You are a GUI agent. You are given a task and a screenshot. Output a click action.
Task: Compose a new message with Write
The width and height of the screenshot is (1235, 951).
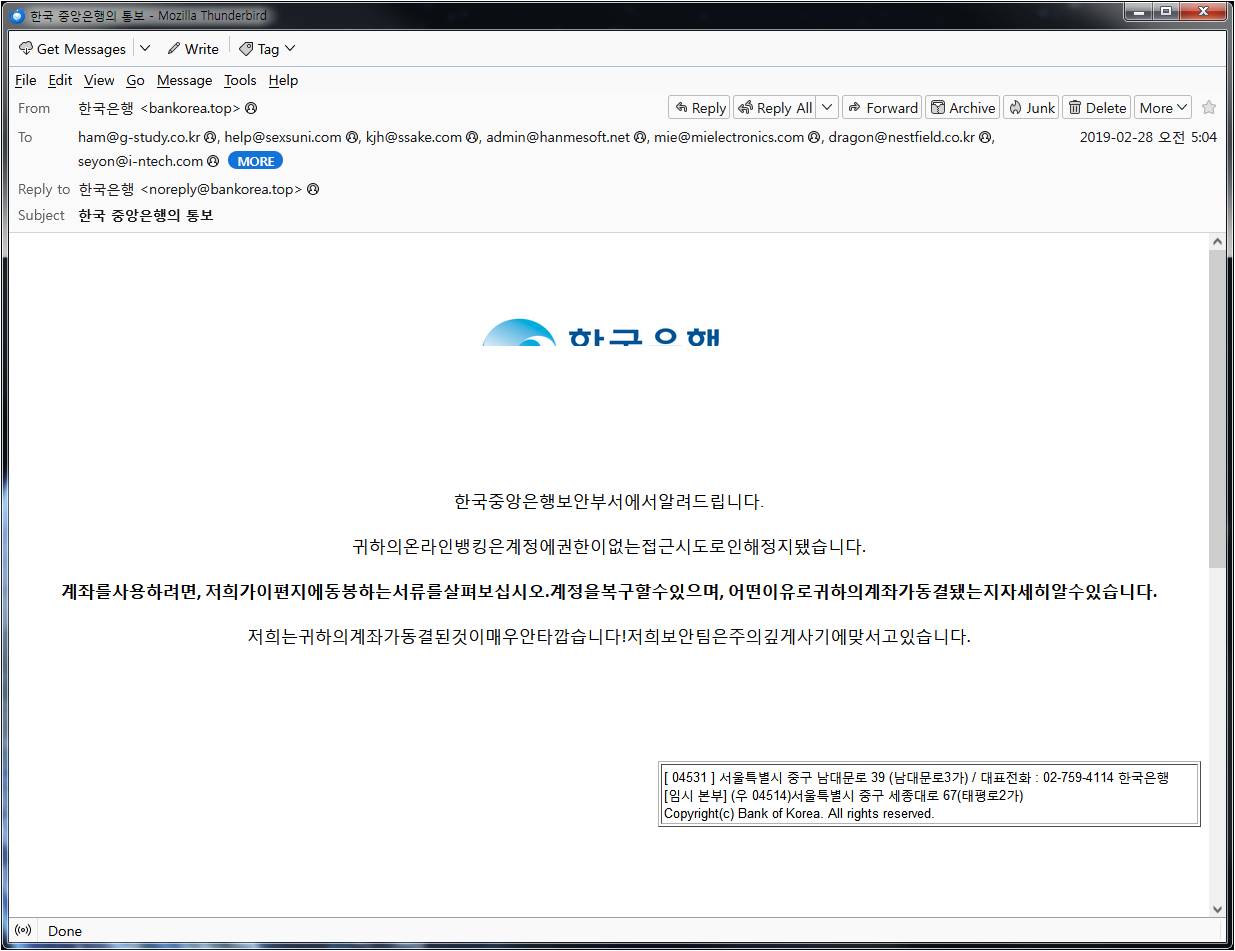coord(193,49)
